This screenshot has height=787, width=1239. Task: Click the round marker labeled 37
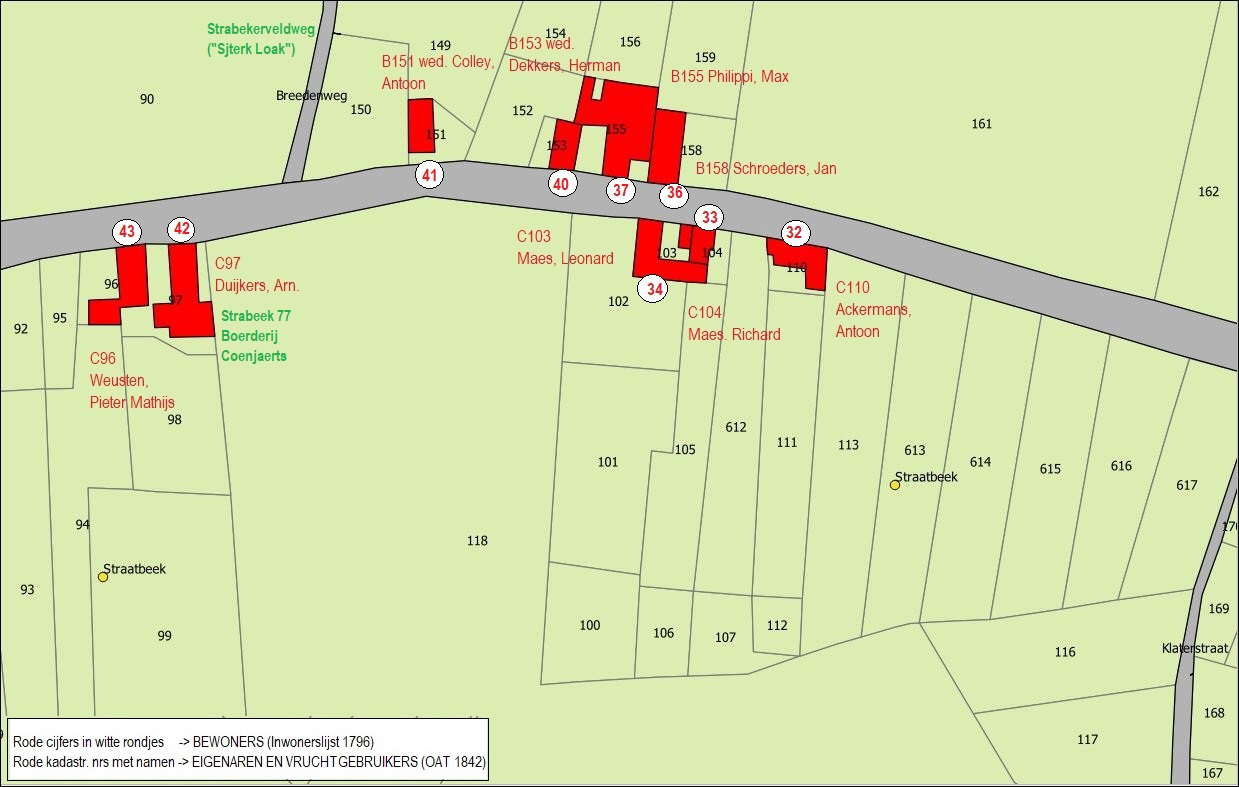pos(621,190)
